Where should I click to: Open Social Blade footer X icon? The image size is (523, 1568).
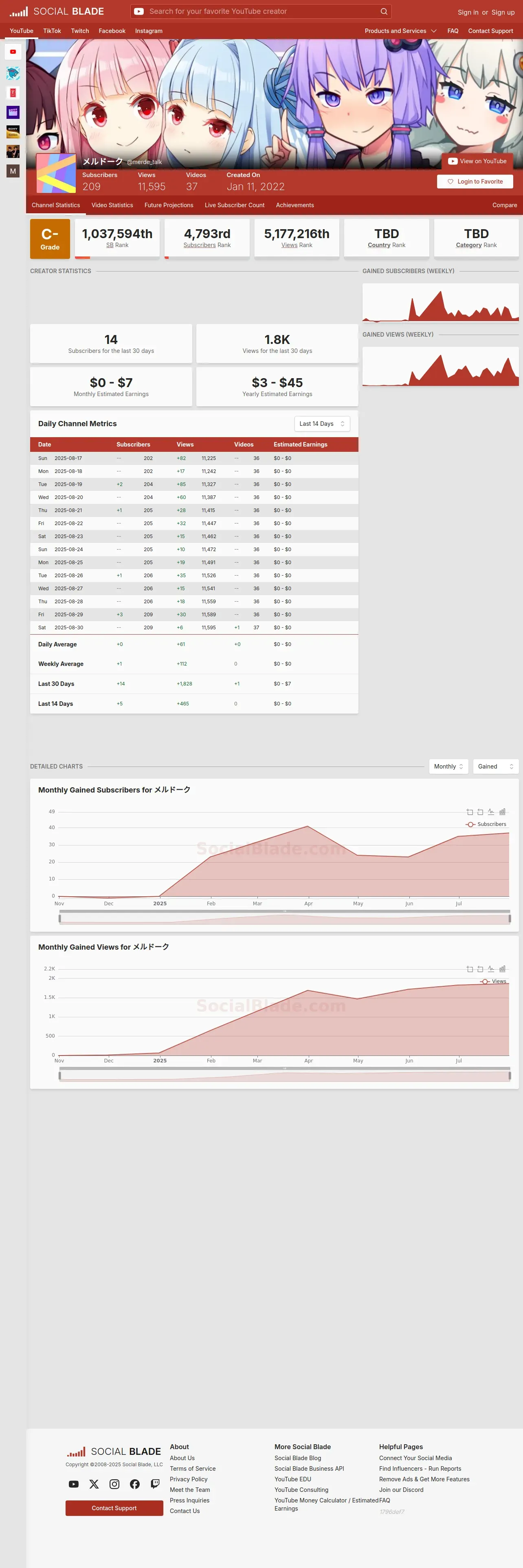(x=94, y=1483)
